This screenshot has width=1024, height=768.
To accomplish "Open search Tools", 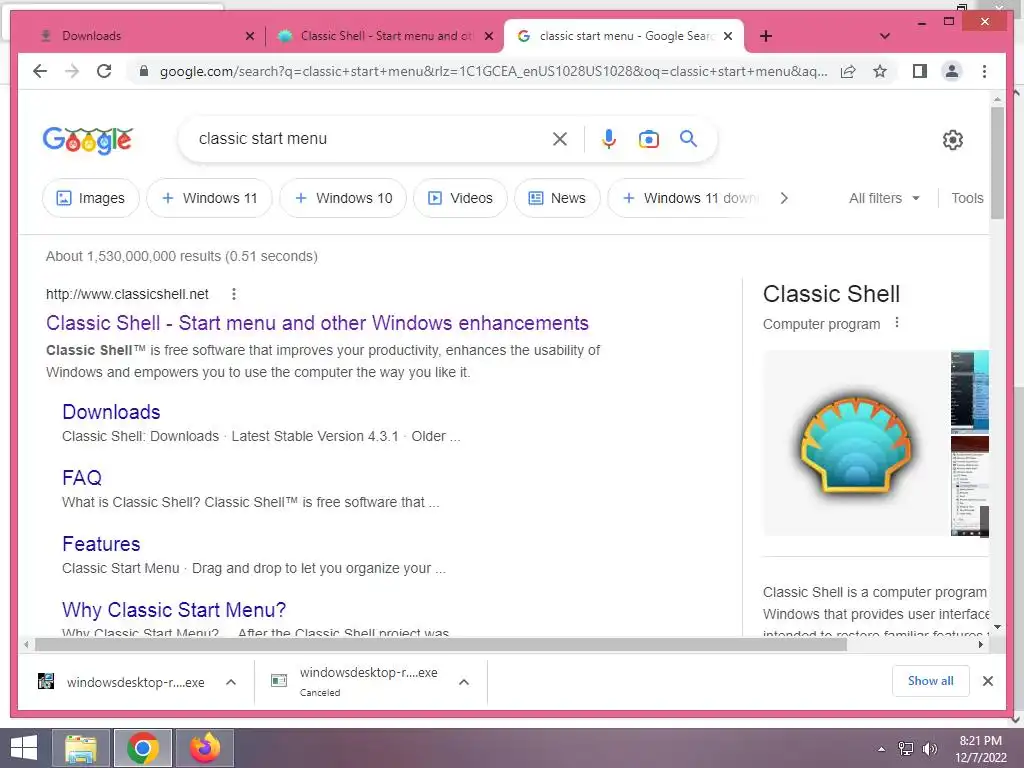I will click(967, 198).
